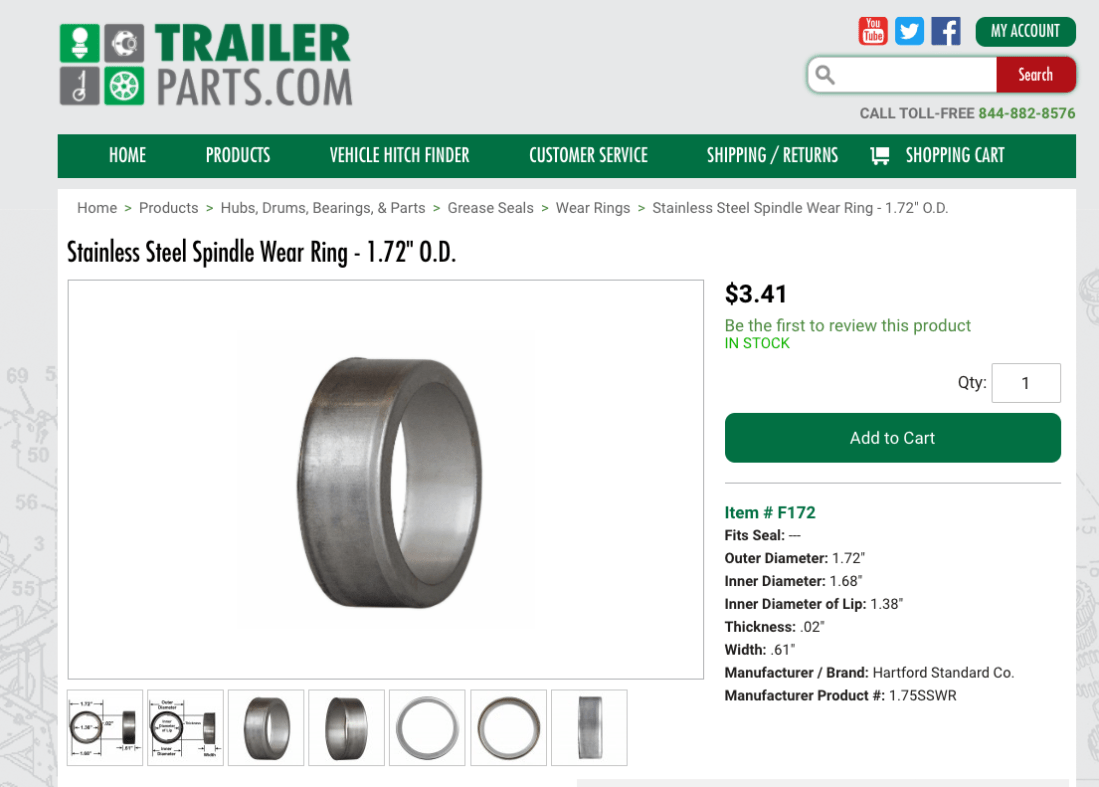Open the Facebook social icon
The width and height of the screenshot is (1099, 787).
coord(946,31)
